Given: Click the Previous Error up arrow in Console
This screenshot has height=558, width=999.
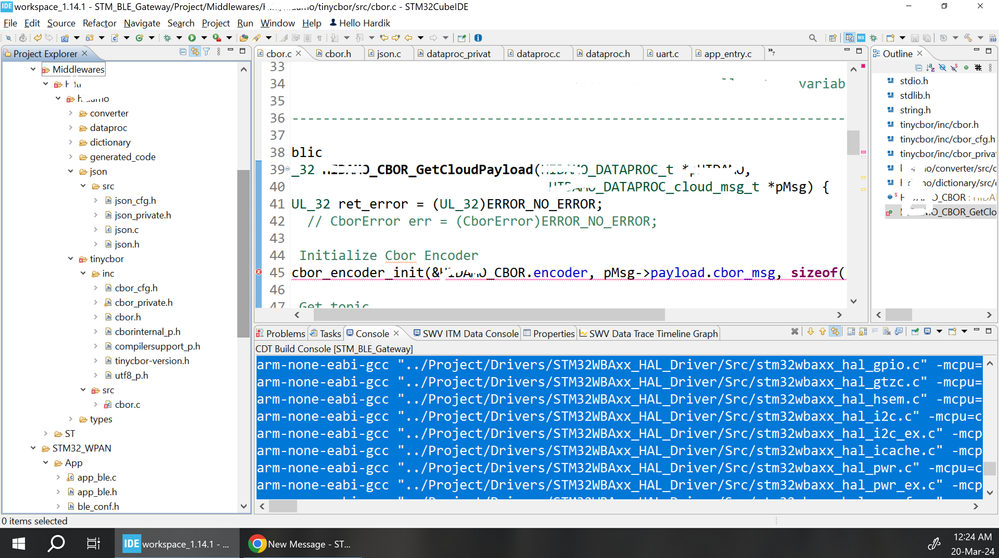Looking at the screenshot, I should click(x=823, y=331).
